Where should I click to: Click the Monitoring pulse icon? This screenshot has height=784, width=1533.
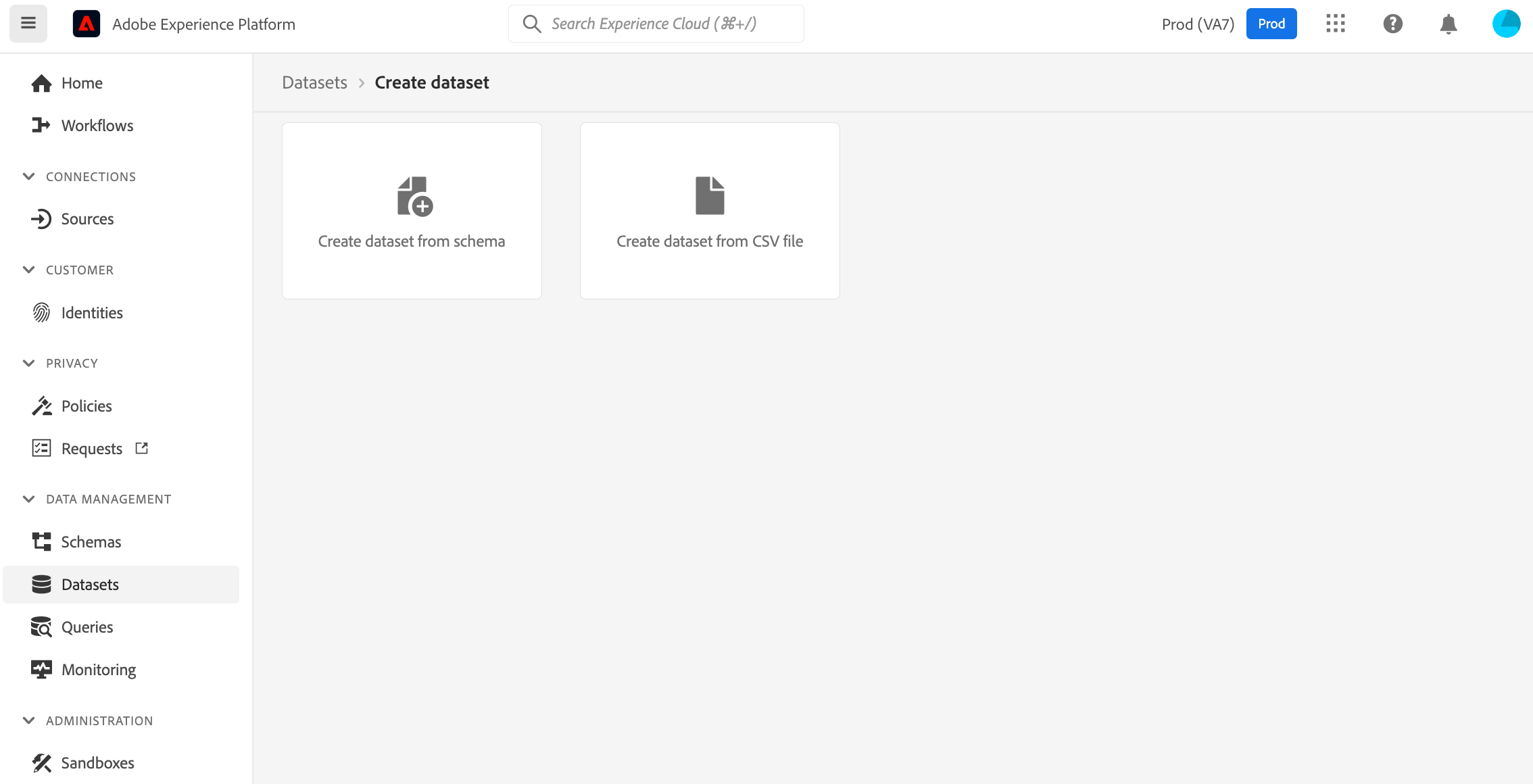[x=41, y=669]
